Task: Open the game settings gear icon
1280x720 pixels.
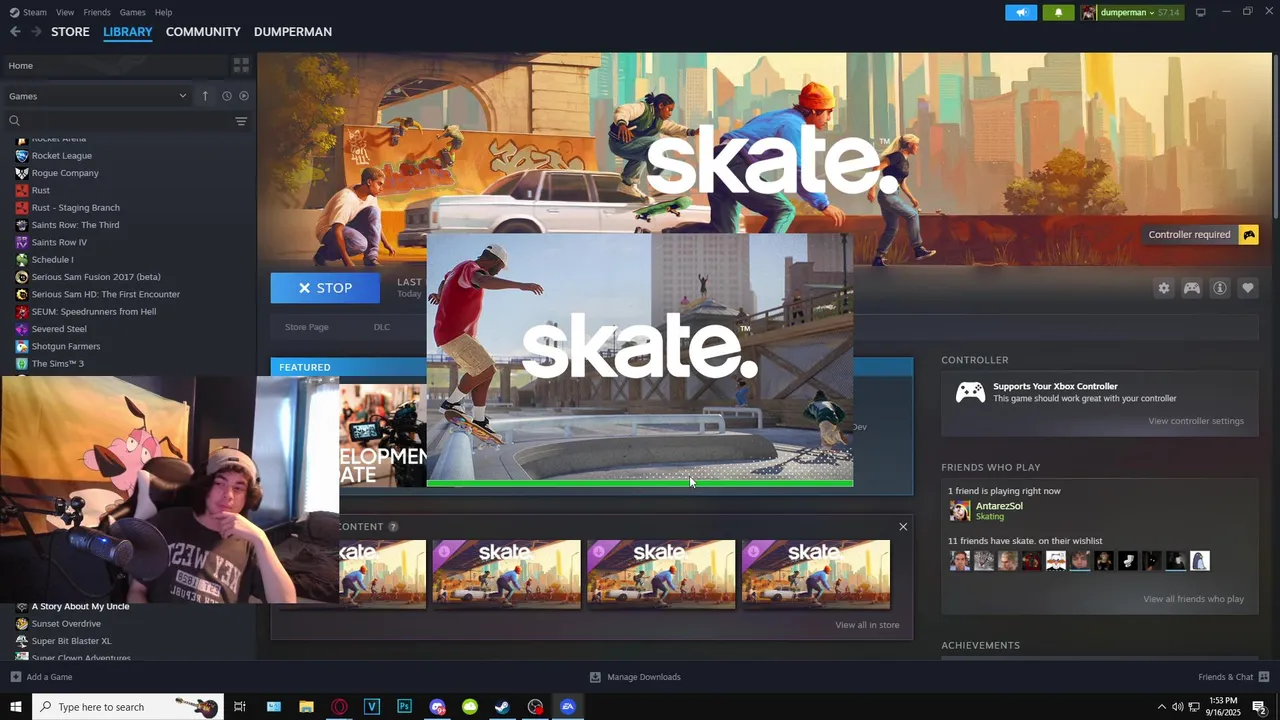Action: [x=1164, y=288]
